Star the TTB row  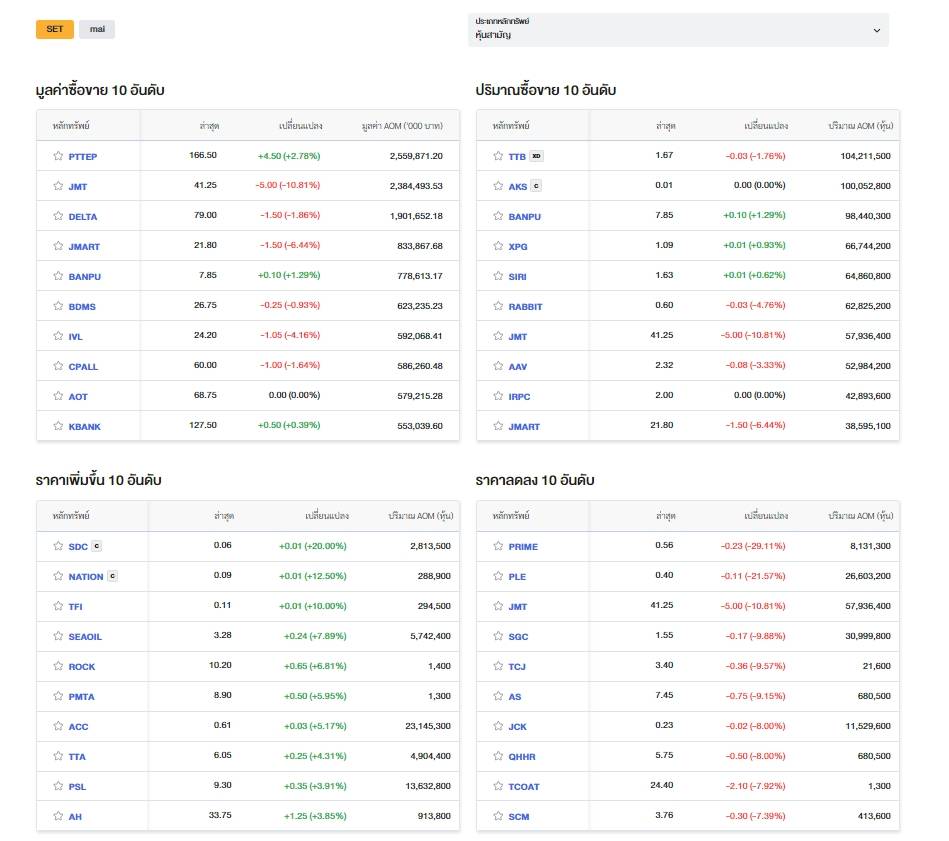tap(498, 156)
